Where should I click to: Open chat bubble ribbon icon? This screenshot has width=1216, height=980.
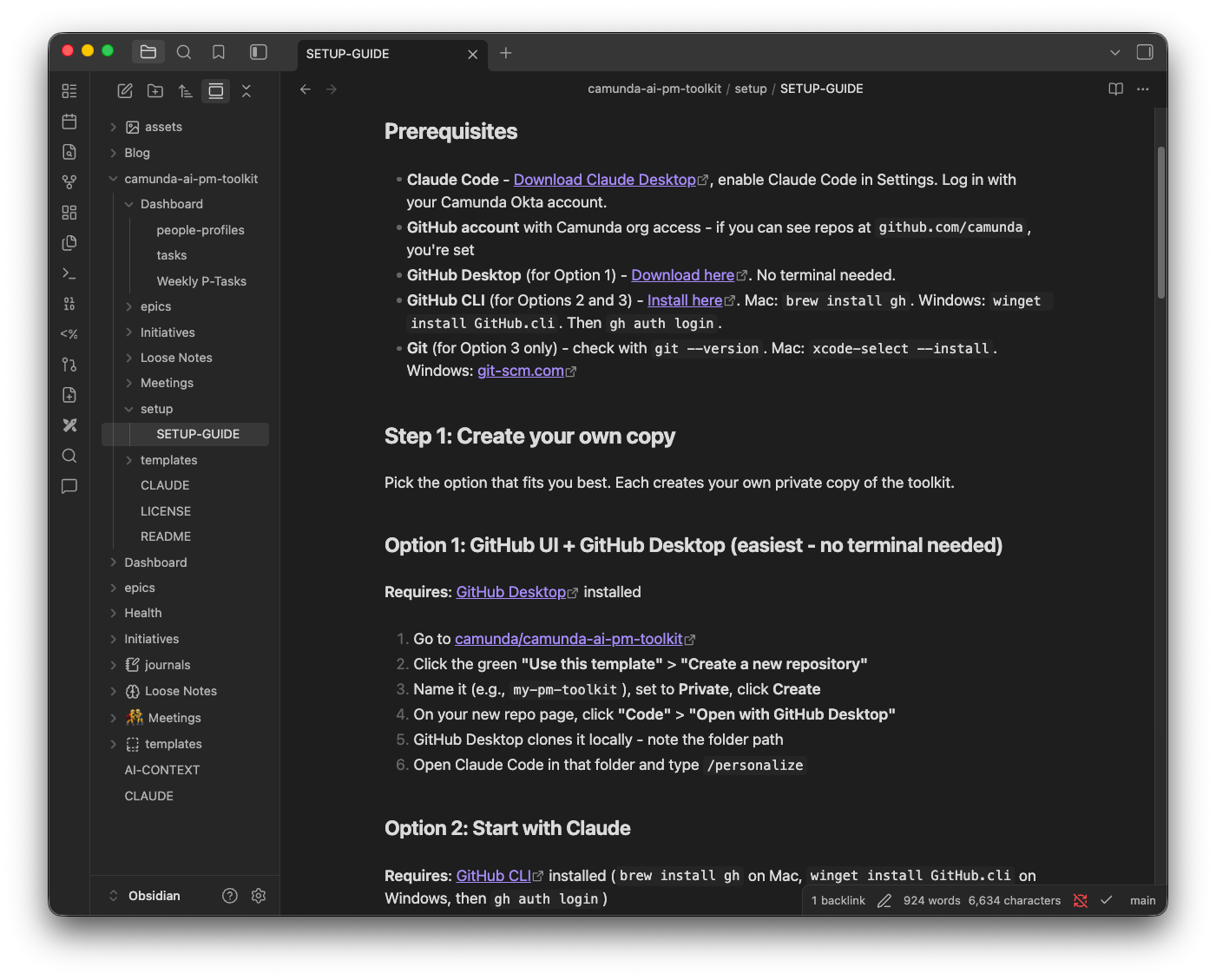69,486
